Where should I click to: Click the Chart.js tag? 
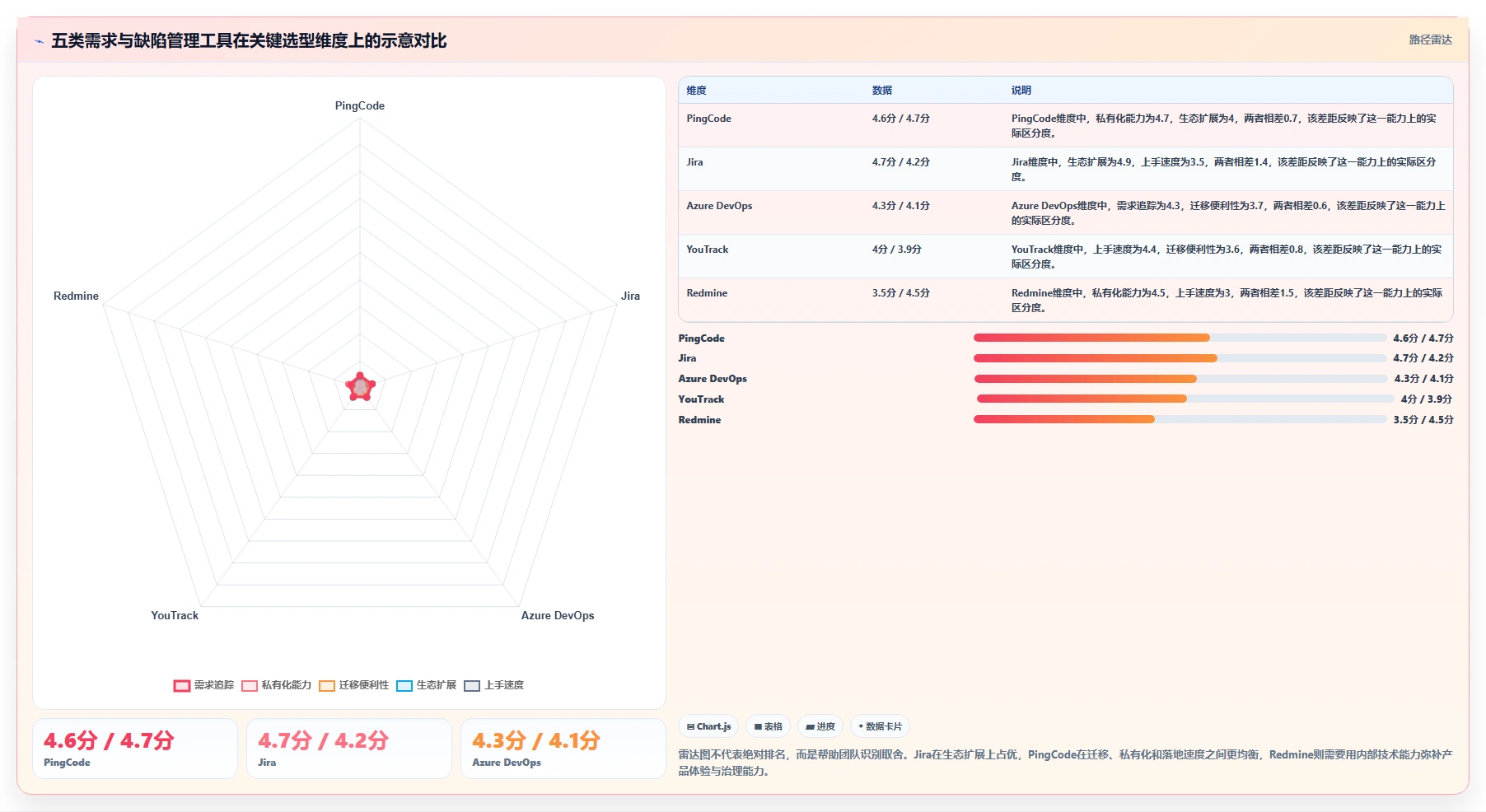pos(708,726)
